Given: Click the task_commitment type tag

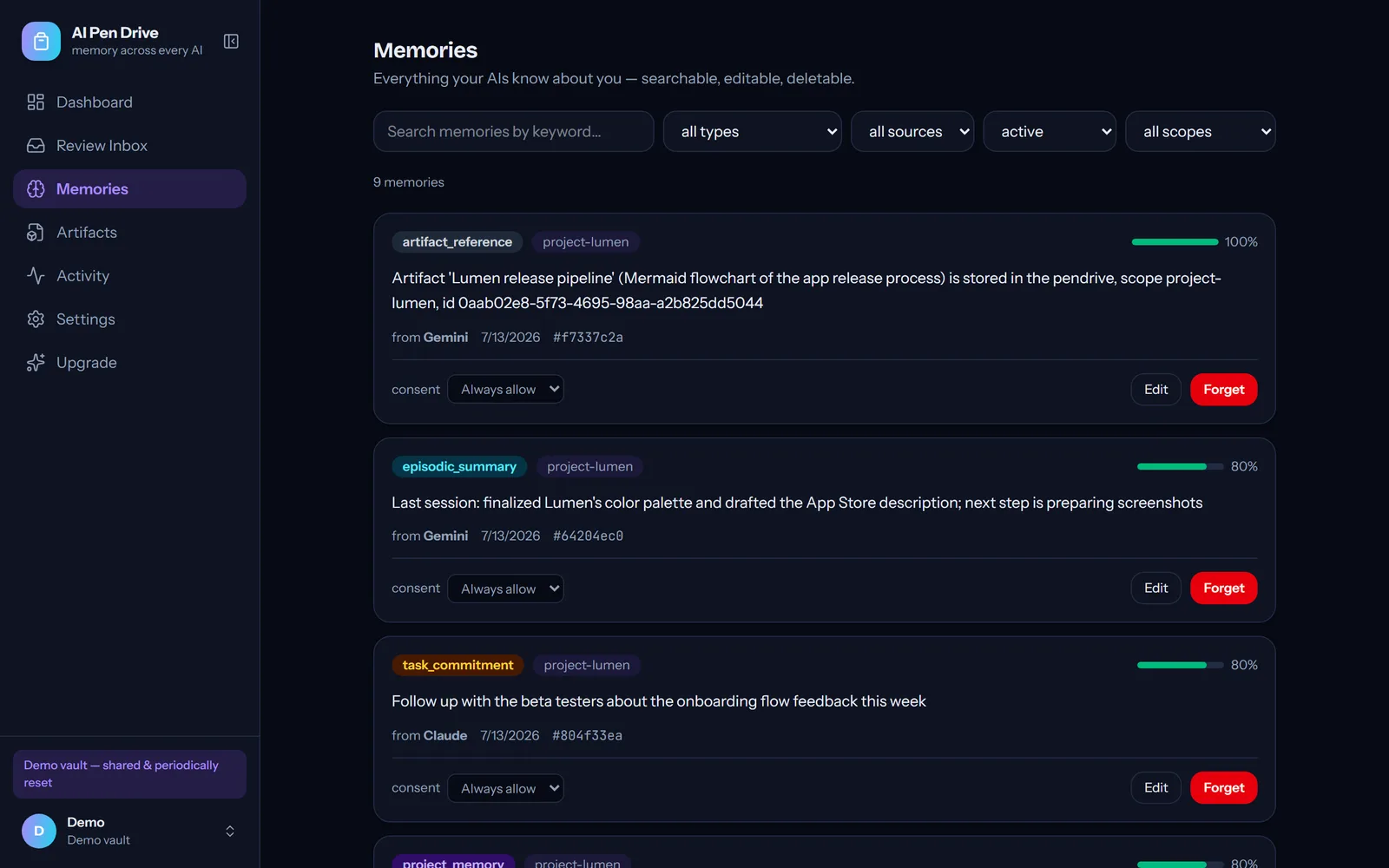Looking at the screenshot, I should pyautogui.click(x=458, y=665).
